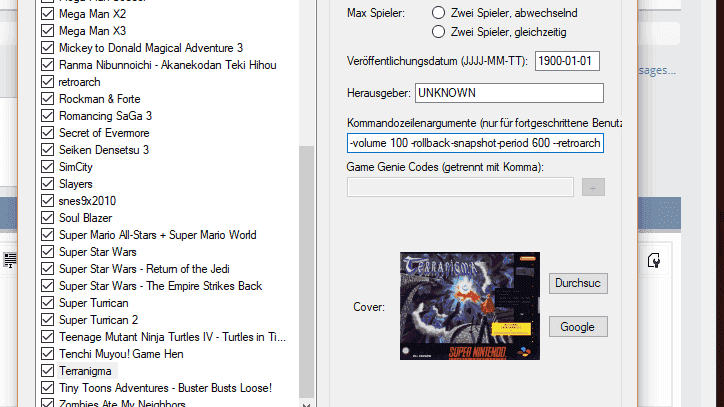This screenshot has height=407, width=724.
Task: Focus the Kommandozeilenargumente input field
Action: (475, 143)
